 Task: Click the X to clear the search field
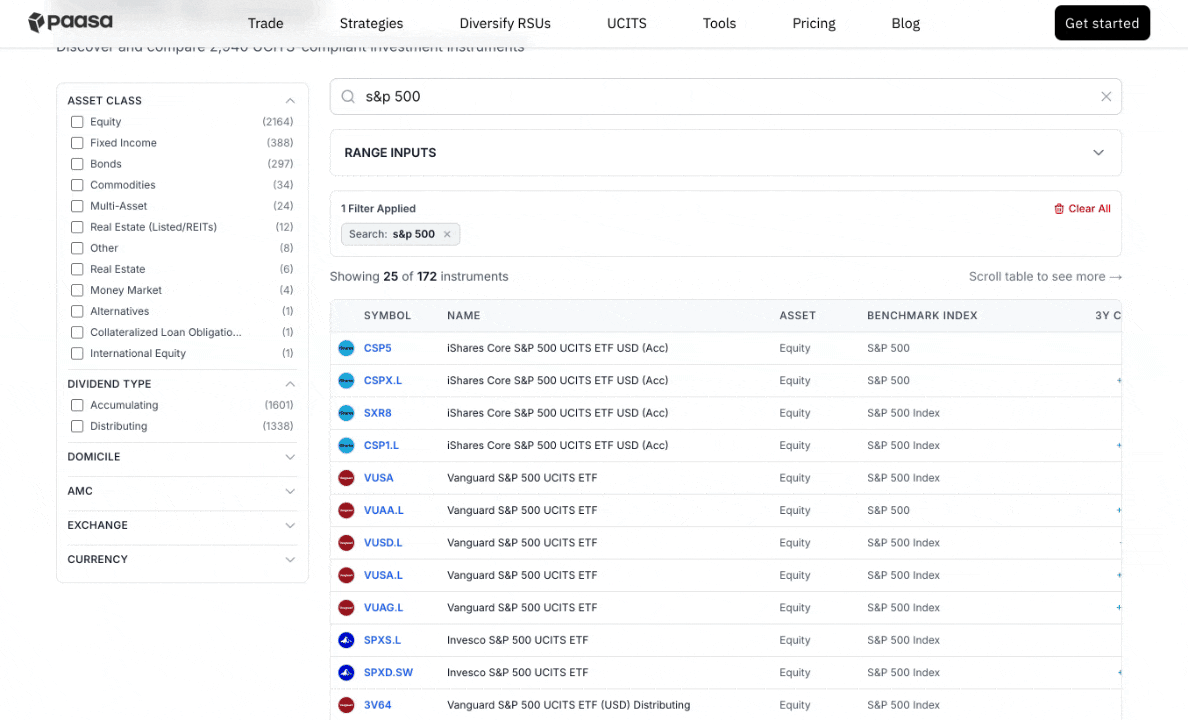[1106, 96]
